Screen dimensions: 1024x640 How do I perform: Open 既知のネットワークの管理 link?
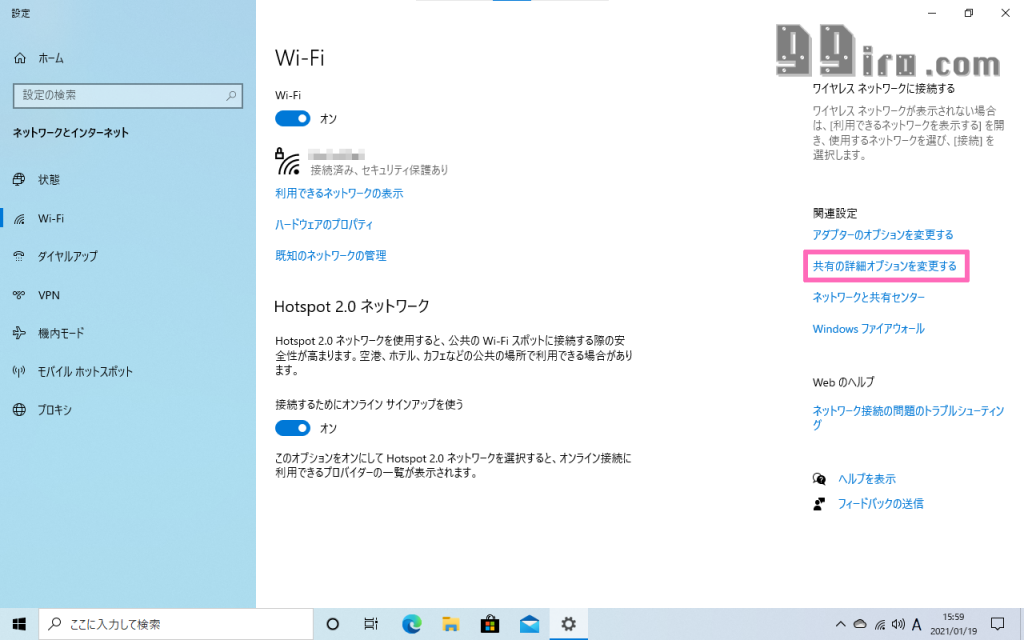pos(330,256)
